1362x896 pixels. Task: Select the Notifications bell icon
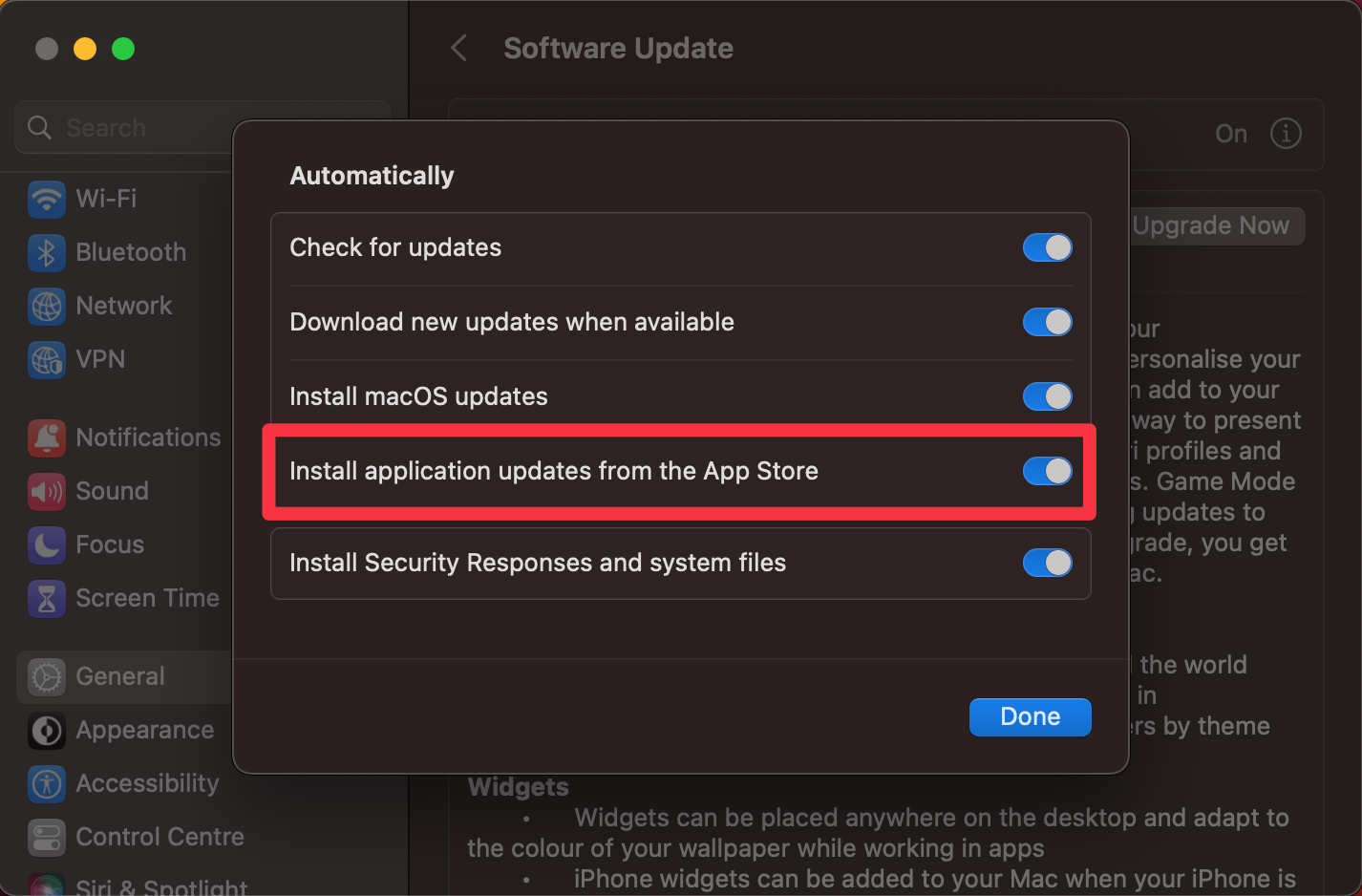coord(46,437)
